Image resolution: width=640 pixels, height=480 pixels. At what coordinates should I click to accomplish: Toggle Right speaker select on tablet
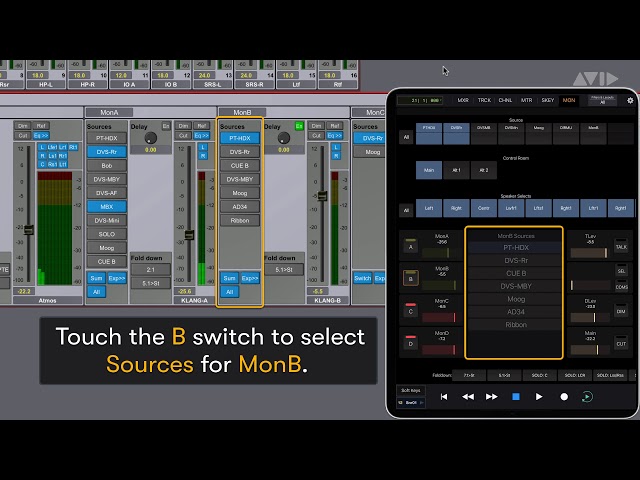[x=456, y=208]
